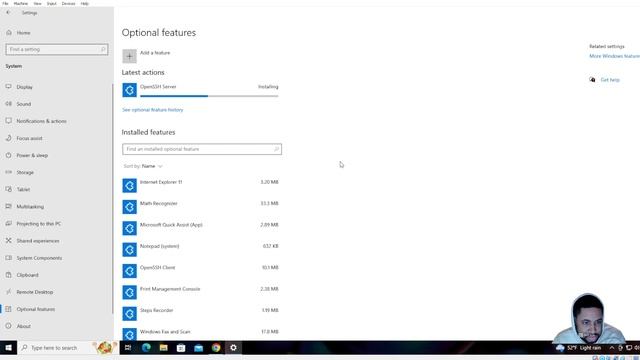Select Steps Recorder feature icon
Image resolution: width=640 pixels, height=360 pixels.
tap(129, 314)
